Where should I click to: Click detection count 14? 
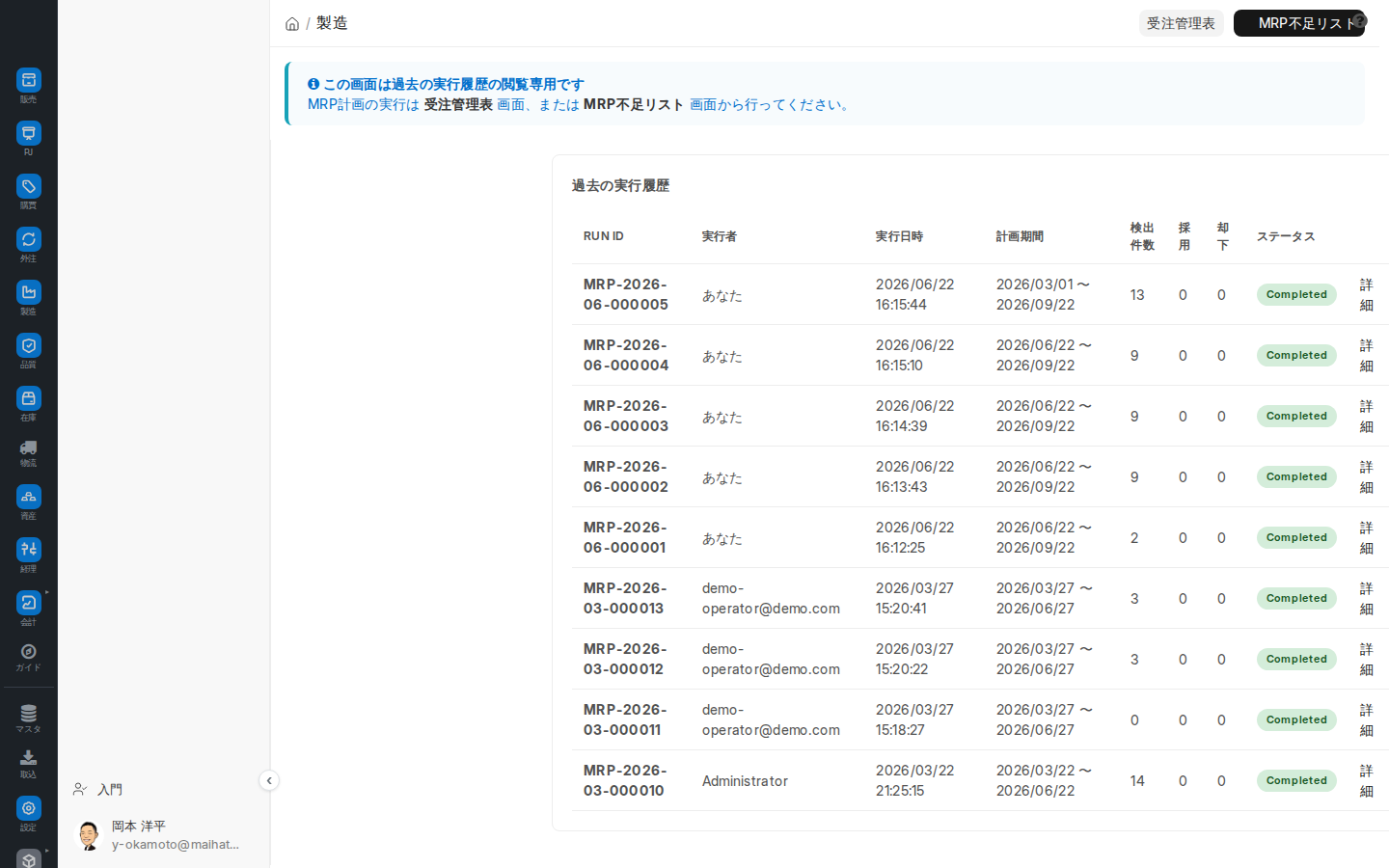click(x=1137, y=781)
